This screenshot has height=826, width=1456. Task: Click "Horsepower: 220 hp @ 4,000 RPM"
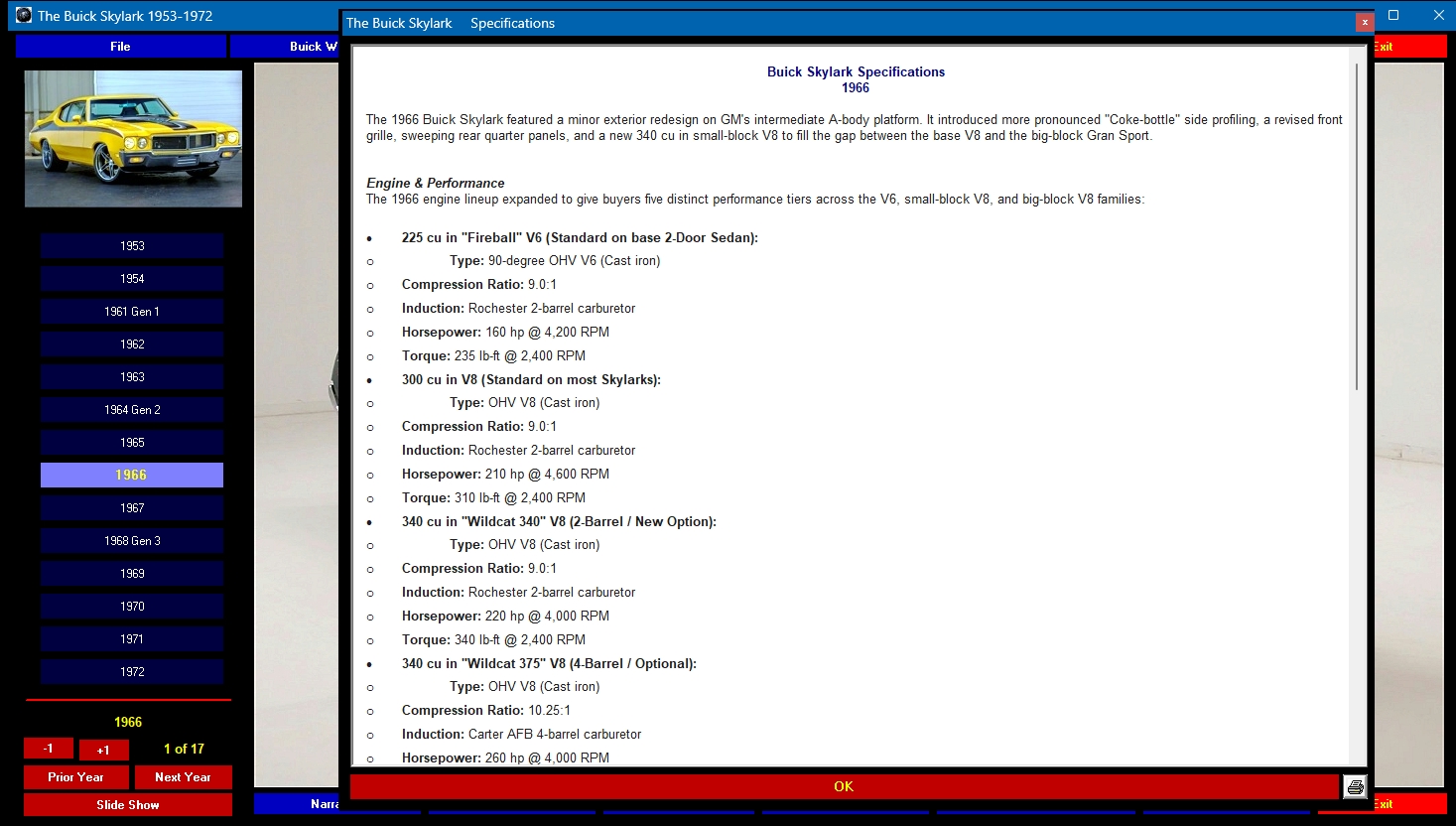[x=505, y=616]
